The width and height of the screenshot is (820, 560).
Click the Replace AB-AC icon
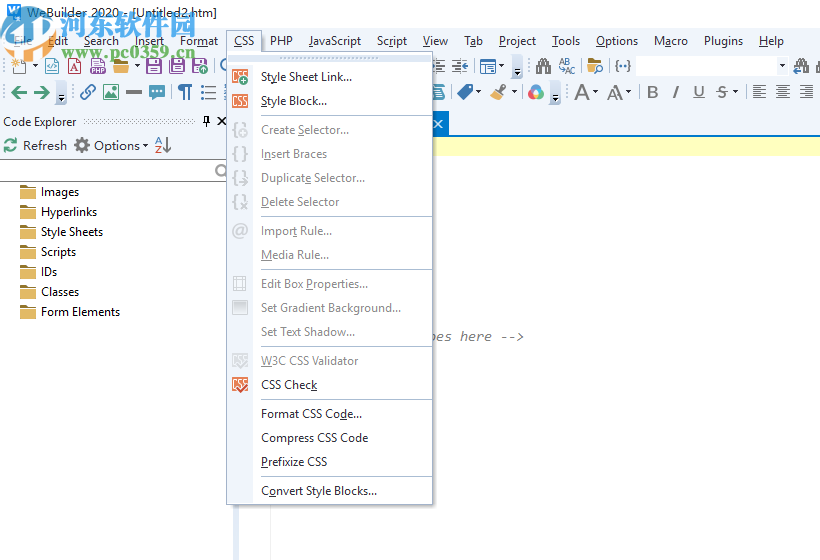[567, 66]
